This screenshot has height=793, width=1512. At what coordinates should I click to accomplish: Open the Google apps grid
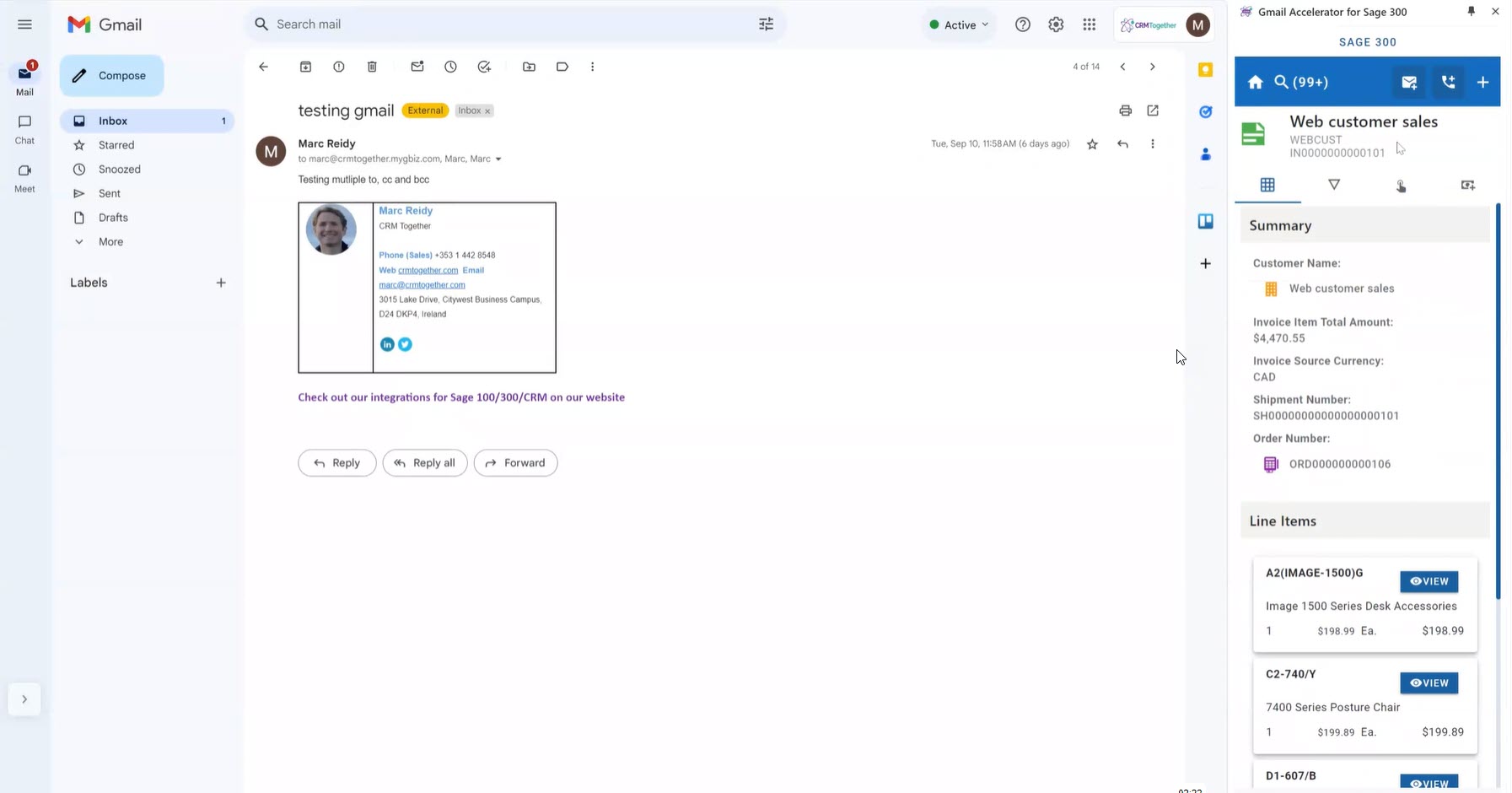point(1090,24)
